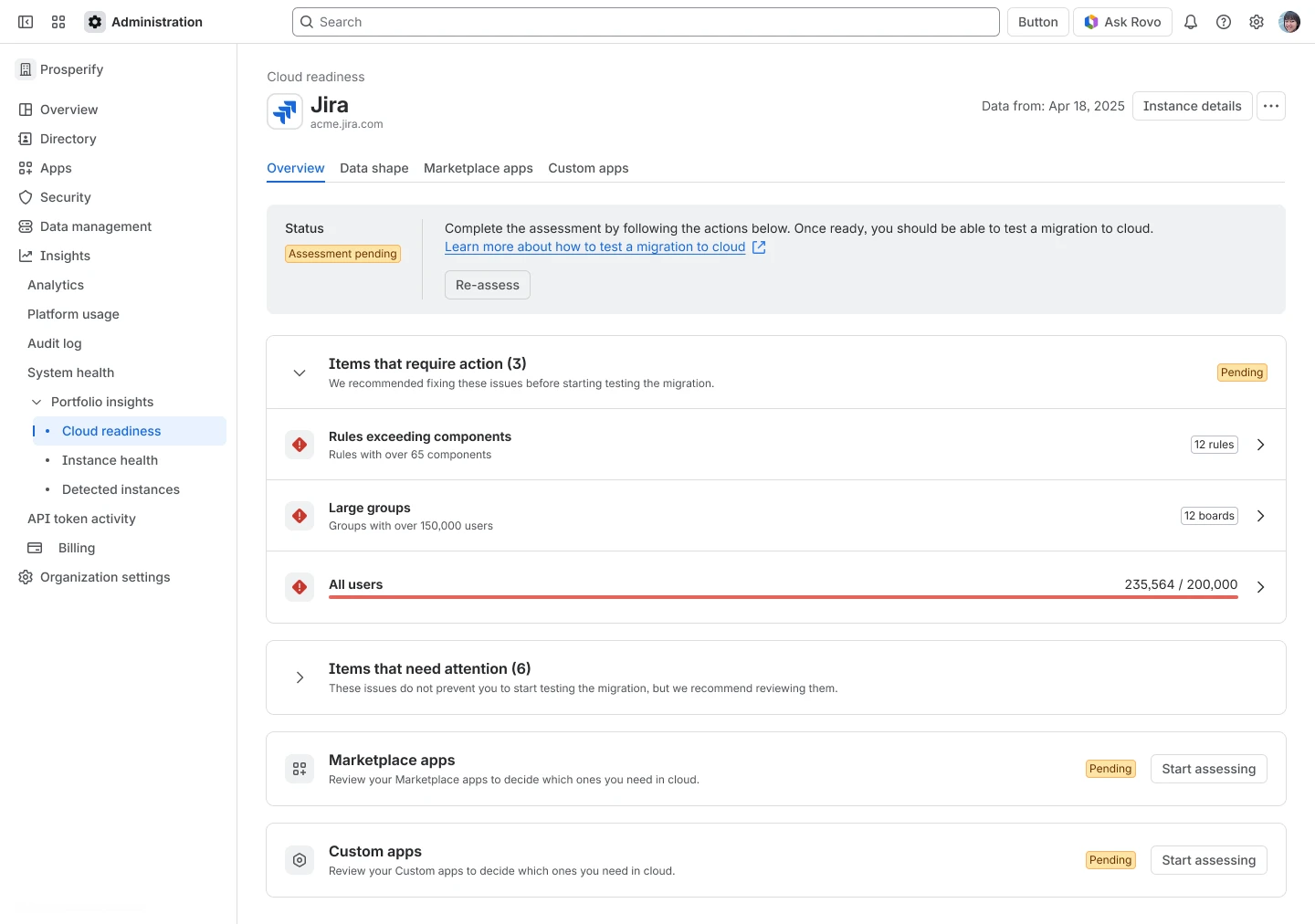Click the external link icon after the migration link
1315x924 pixels.
coord(759,247)
